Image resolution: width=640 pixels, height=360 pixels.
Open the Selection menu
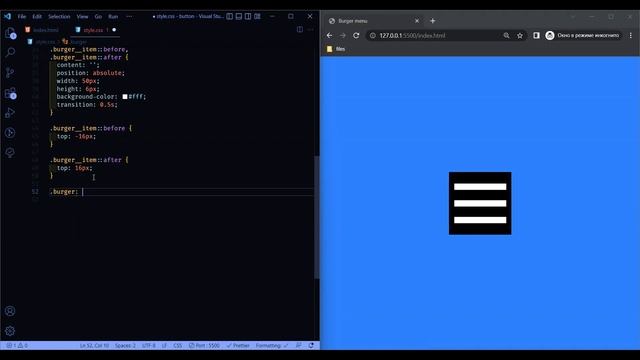pos(59,17)
